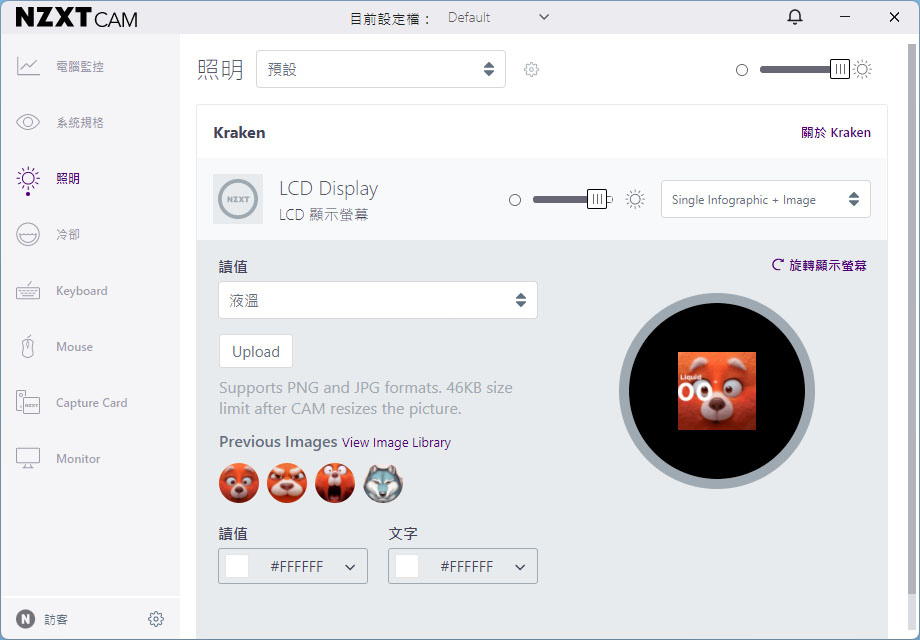Go to 系統規格 section
Image resolution: width=920 pixels, height=640 pixels.
click(x=80, y=122)
